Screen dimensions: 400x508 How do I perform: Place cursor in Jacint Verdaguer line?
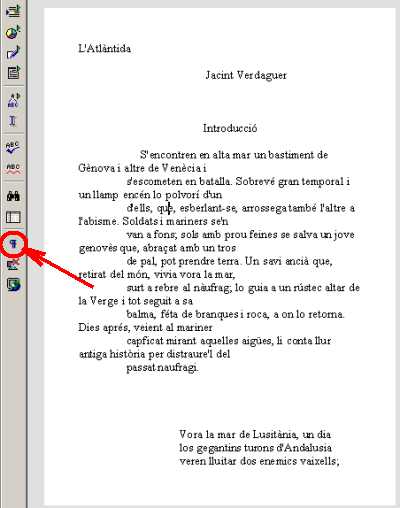(246, 75)
